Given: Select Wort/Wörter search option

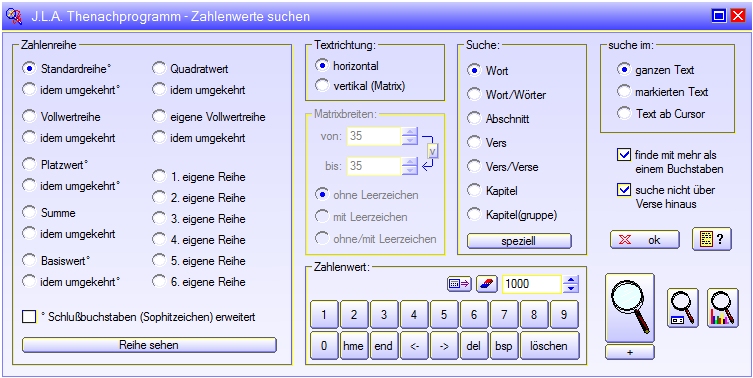Looking at the screenshot, I should (x=474, y=95).
